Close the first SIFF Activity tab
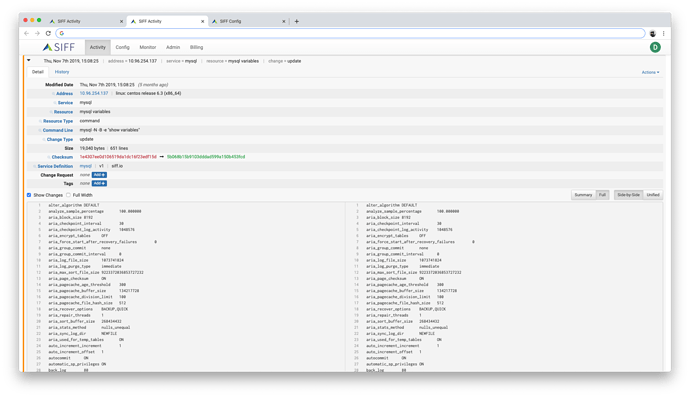The image size is (690, 396). click(x=121, y=21)
